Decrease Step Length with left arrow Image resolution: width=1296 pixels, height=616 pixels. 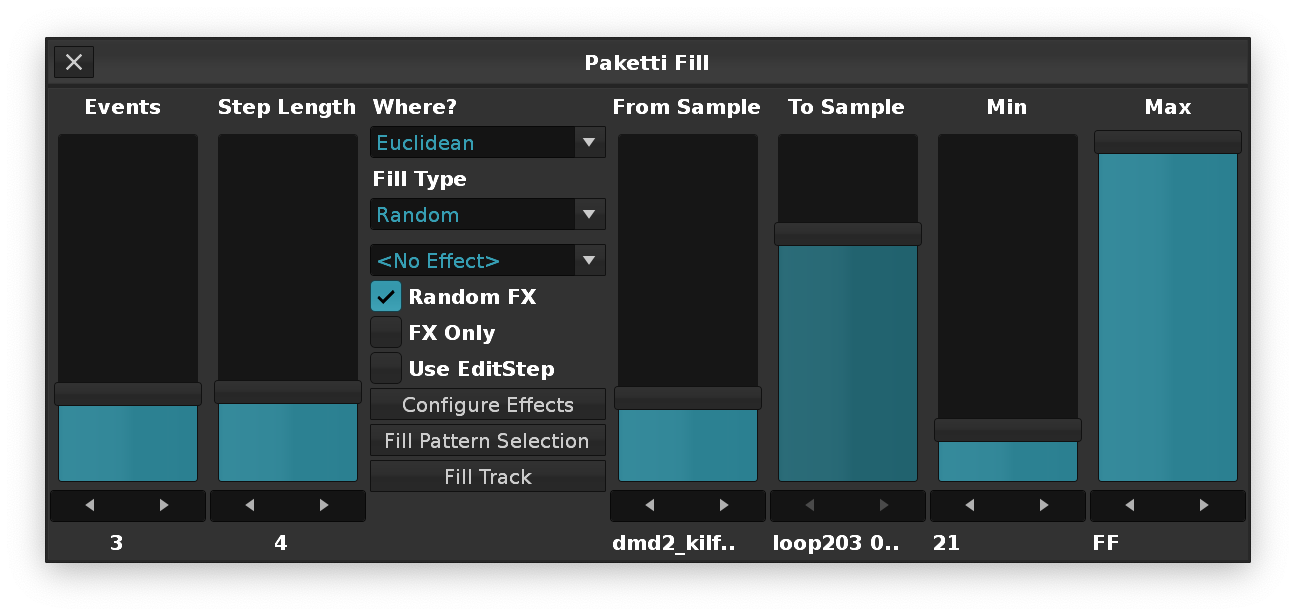[x=250, y=506]
